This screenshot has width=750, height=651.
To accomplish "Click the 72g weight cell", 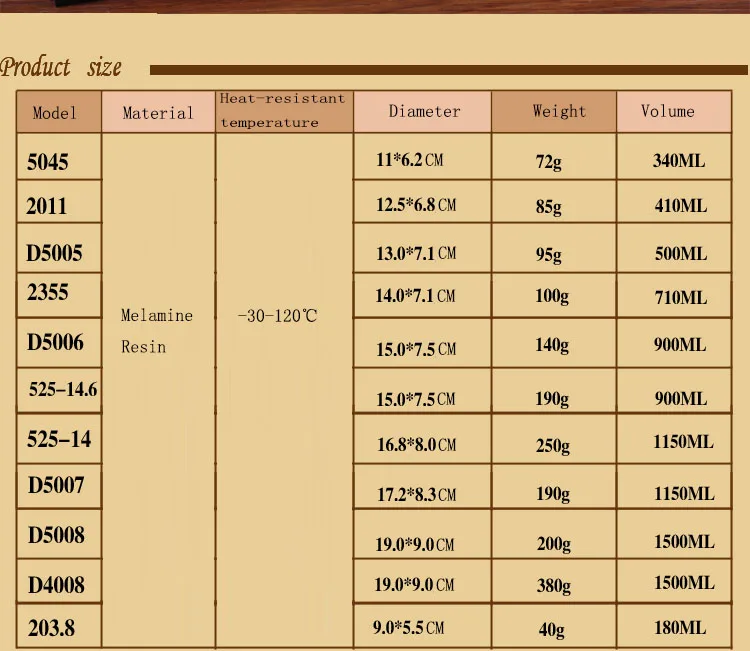I will click(x=554, y=157).
